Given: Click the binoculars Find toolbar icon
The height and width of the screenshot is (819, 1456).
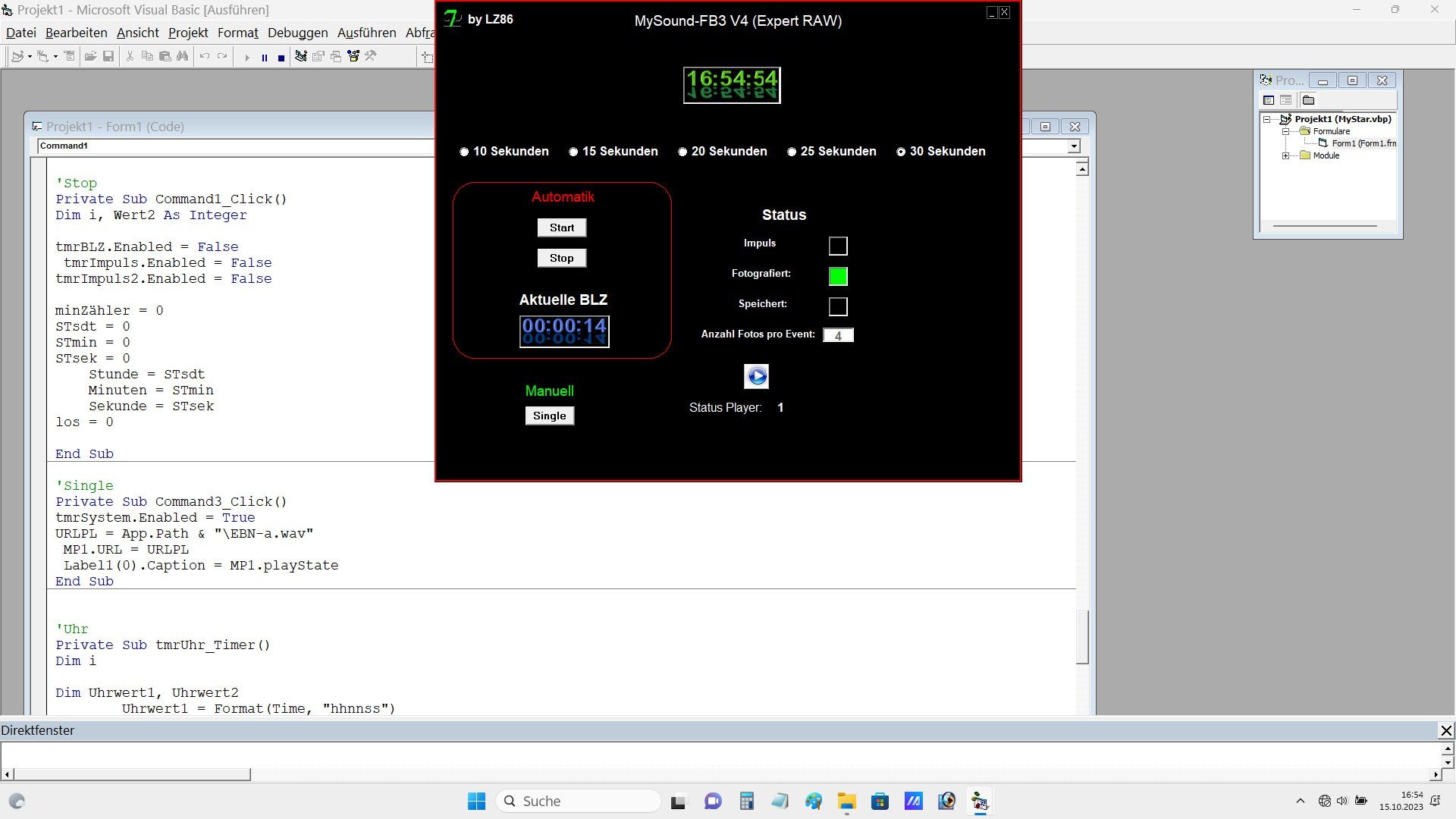Looking at the screenshot, I should [x=183, y=57].
